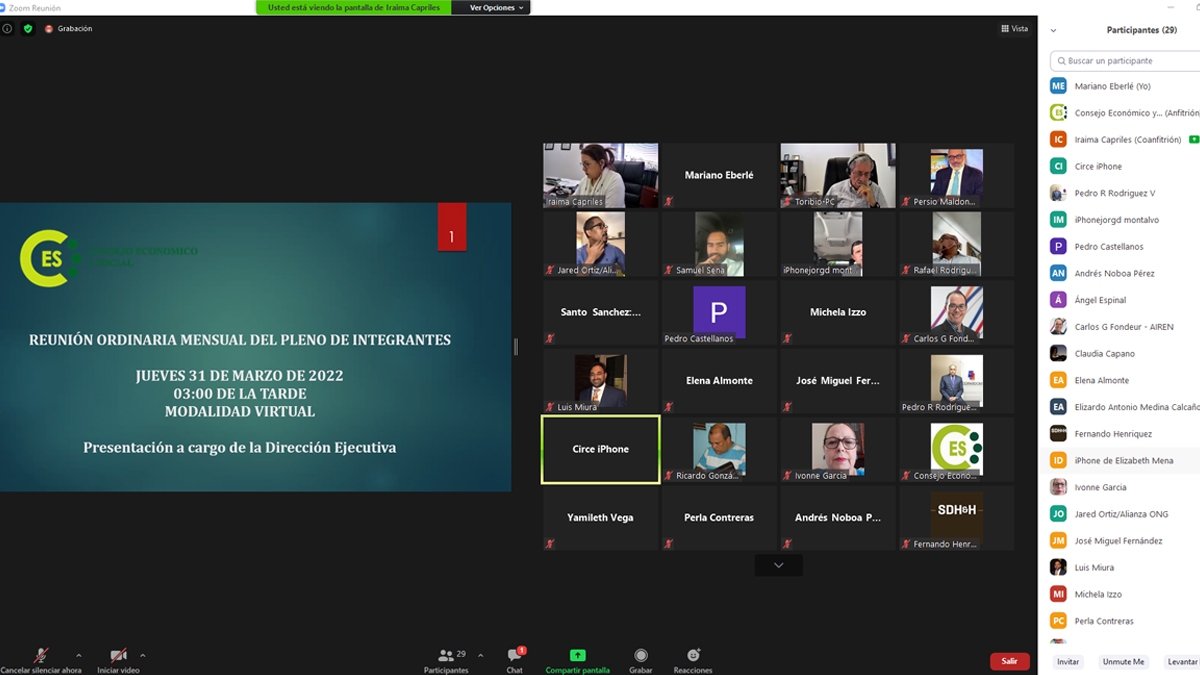1200x675 pixels.
Task: Click the Unmute Me button
Action: coord(1123,662)
